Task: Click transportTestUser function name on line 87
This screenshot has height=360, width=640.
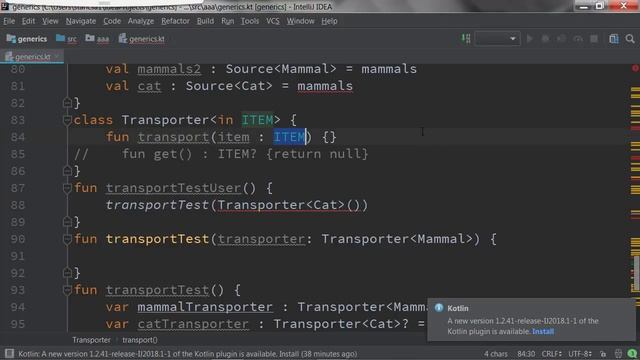Action: coord(173,188)
